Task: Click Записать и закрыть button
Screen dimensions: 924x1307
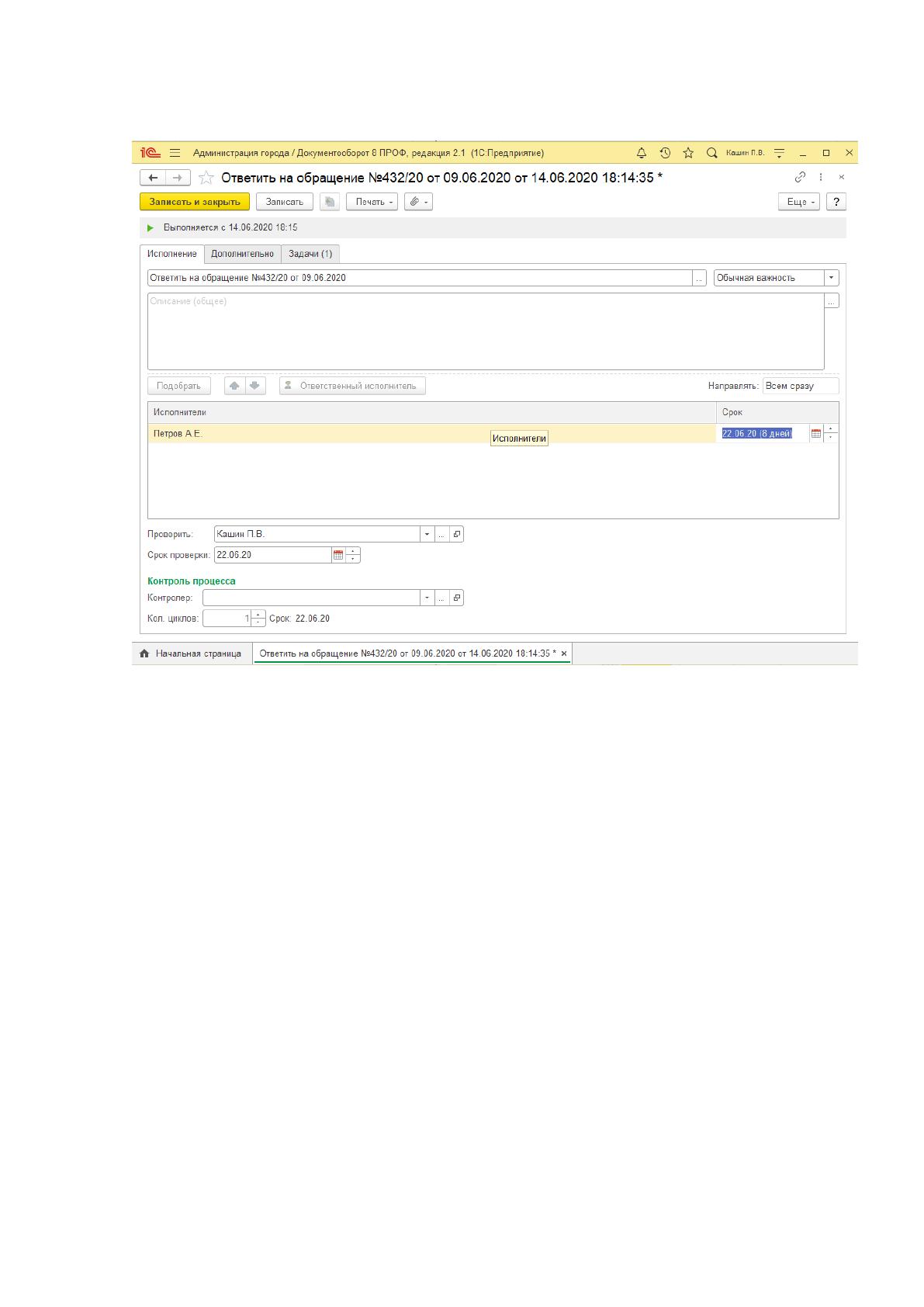Action: (195, 202)
